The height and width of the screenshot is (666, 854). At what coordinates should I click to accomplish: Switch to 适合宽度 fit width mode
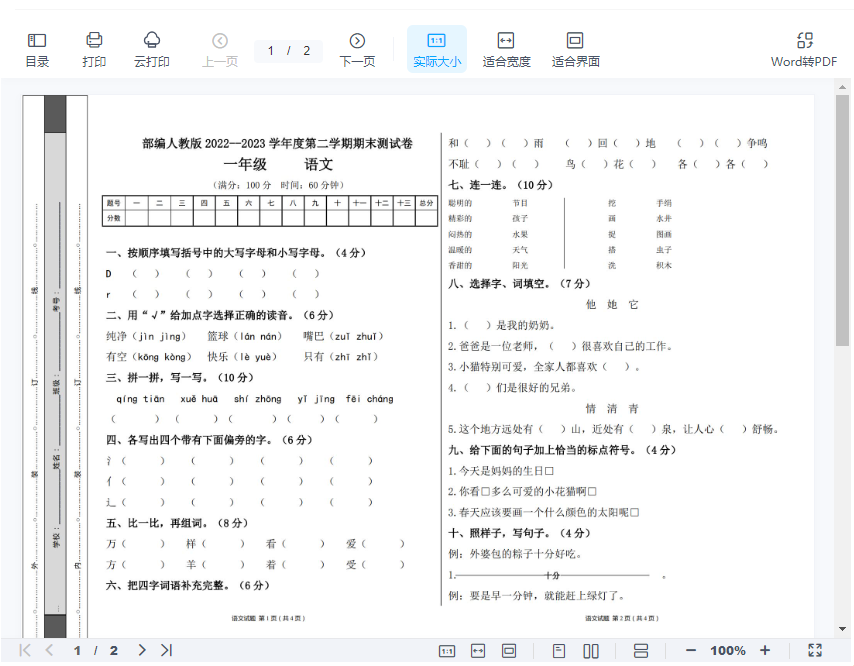506,49
